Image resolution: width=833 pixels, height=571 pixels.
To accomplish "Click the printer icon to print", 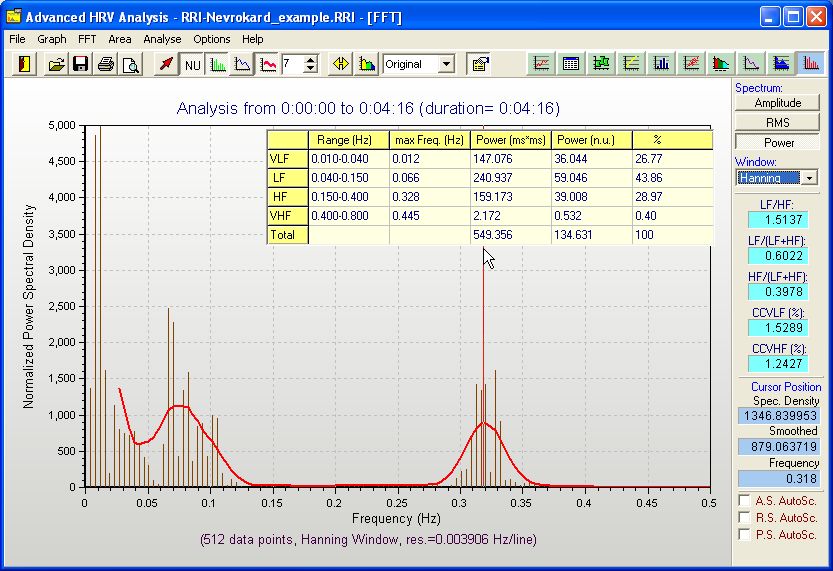I will [106, 64].
